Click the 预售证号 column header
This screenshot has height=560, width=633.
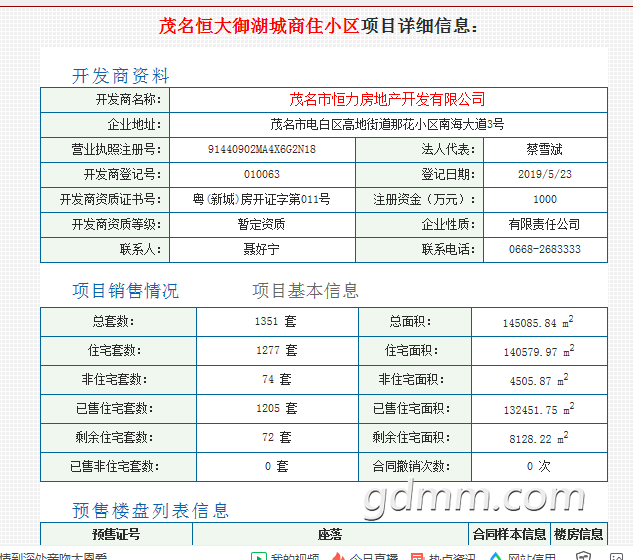pyautogui.click(x=116, y=534)
